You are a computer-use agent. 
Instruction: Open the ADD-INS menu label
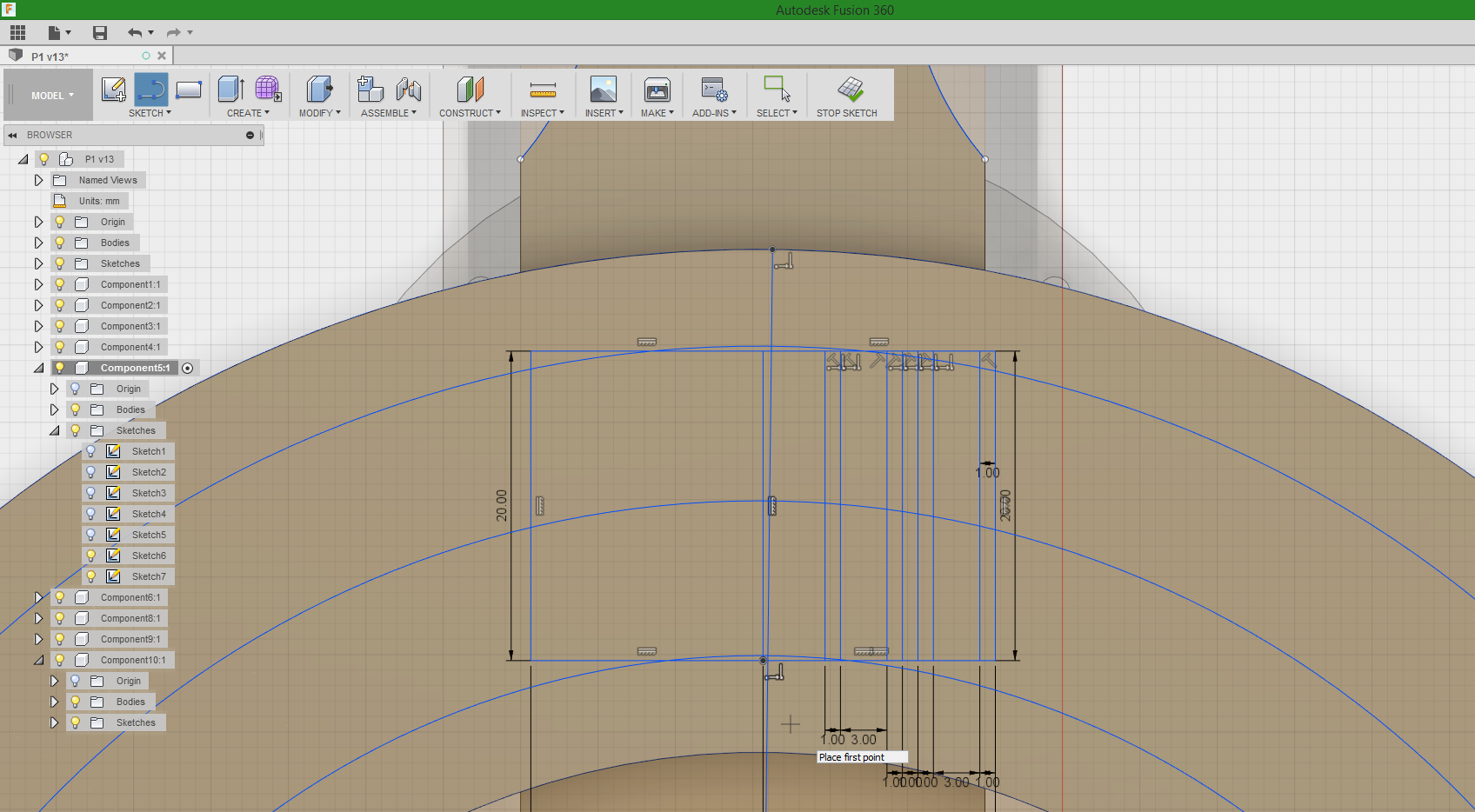[x=714, y=113]
